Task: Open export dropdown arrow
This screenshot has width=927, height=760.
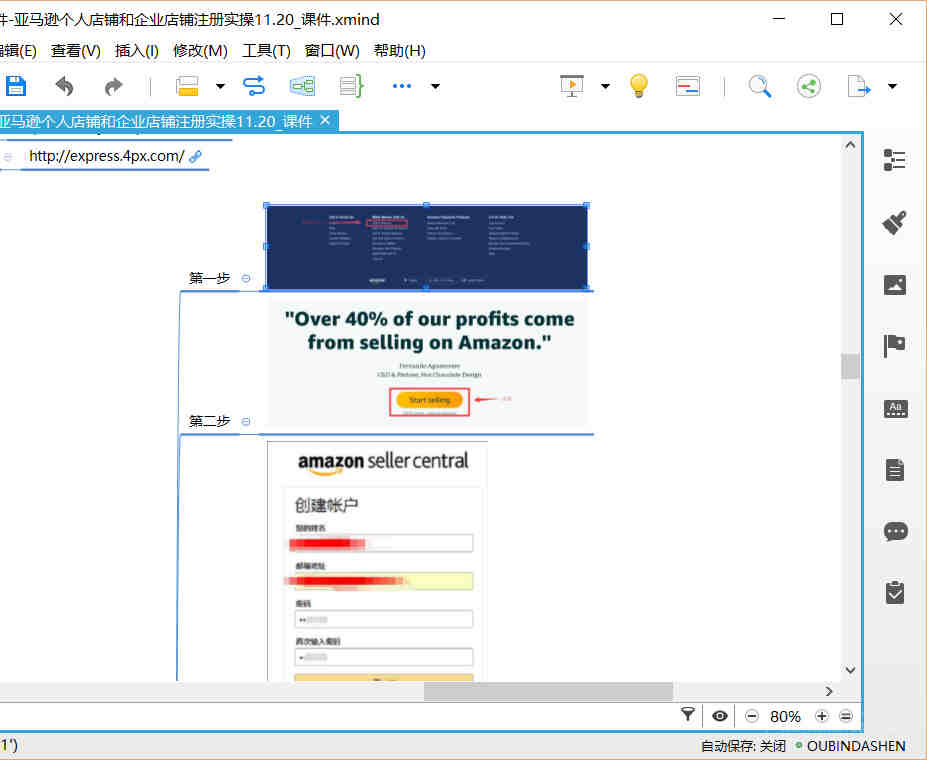Action: tap(892, 86)
